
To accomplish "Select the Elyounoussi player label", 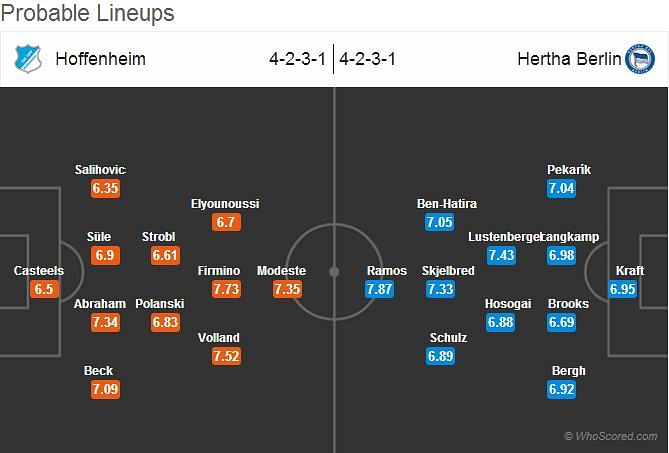I will pyautogui.click(x=225, y=203).
